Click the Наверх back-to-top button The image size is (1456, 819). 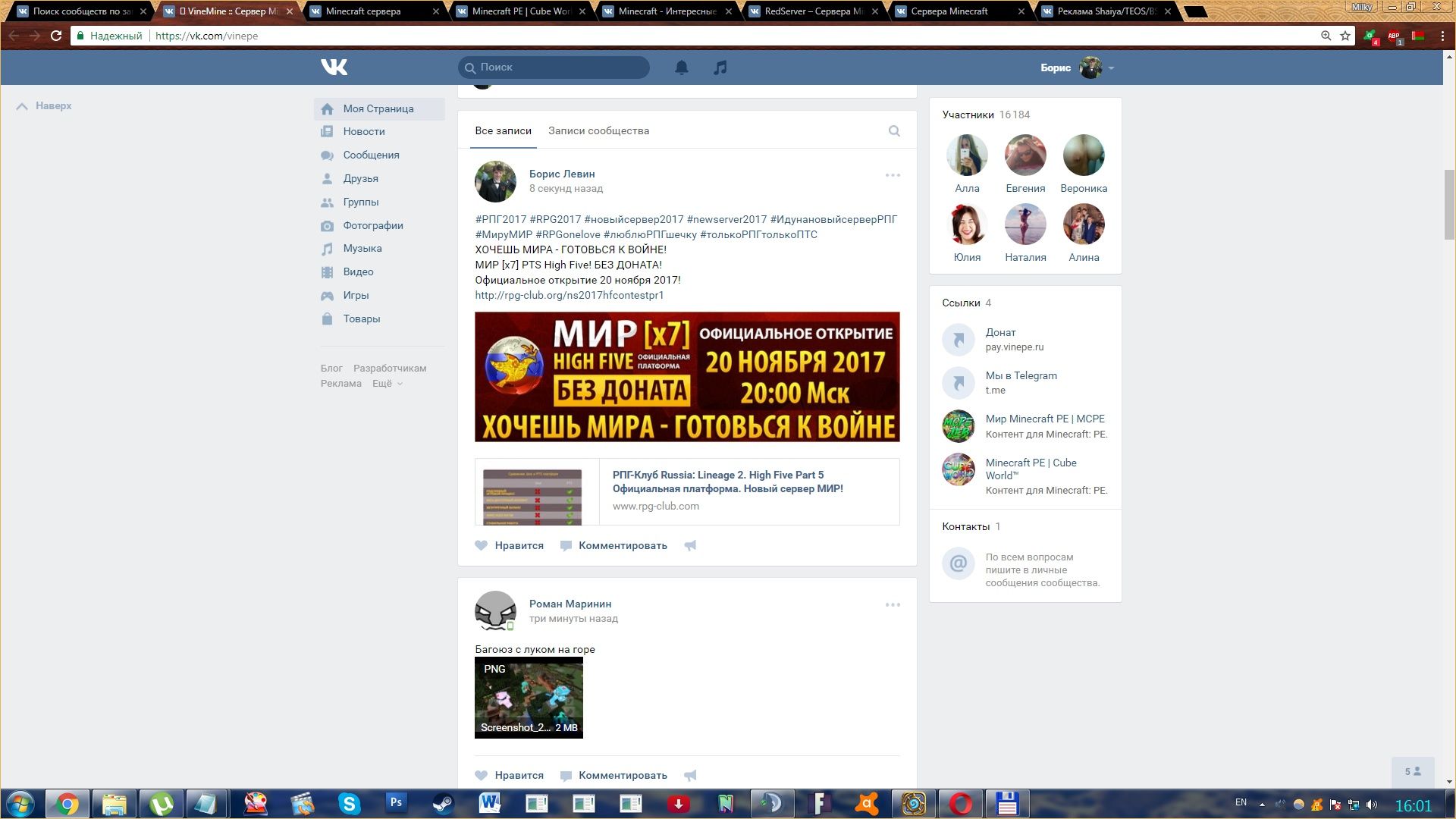pos(44,106)
